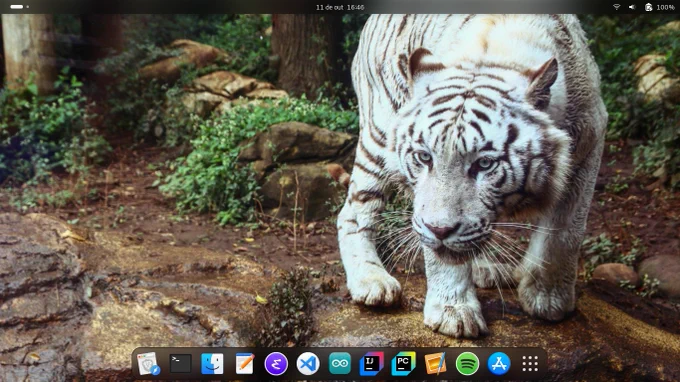The width and height of the screenshot is (680, 382).
Task: Open the web browser dock icon
Action: 148,363
